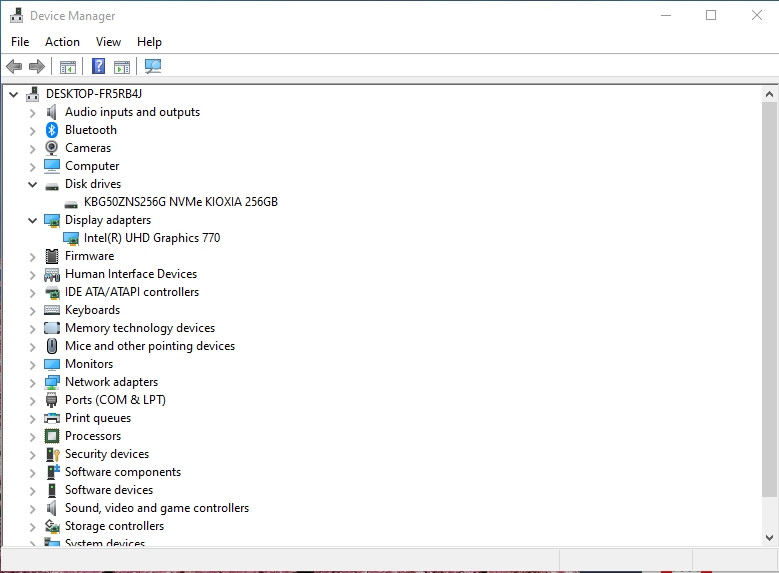Select the Monitors label

point(89,364)
